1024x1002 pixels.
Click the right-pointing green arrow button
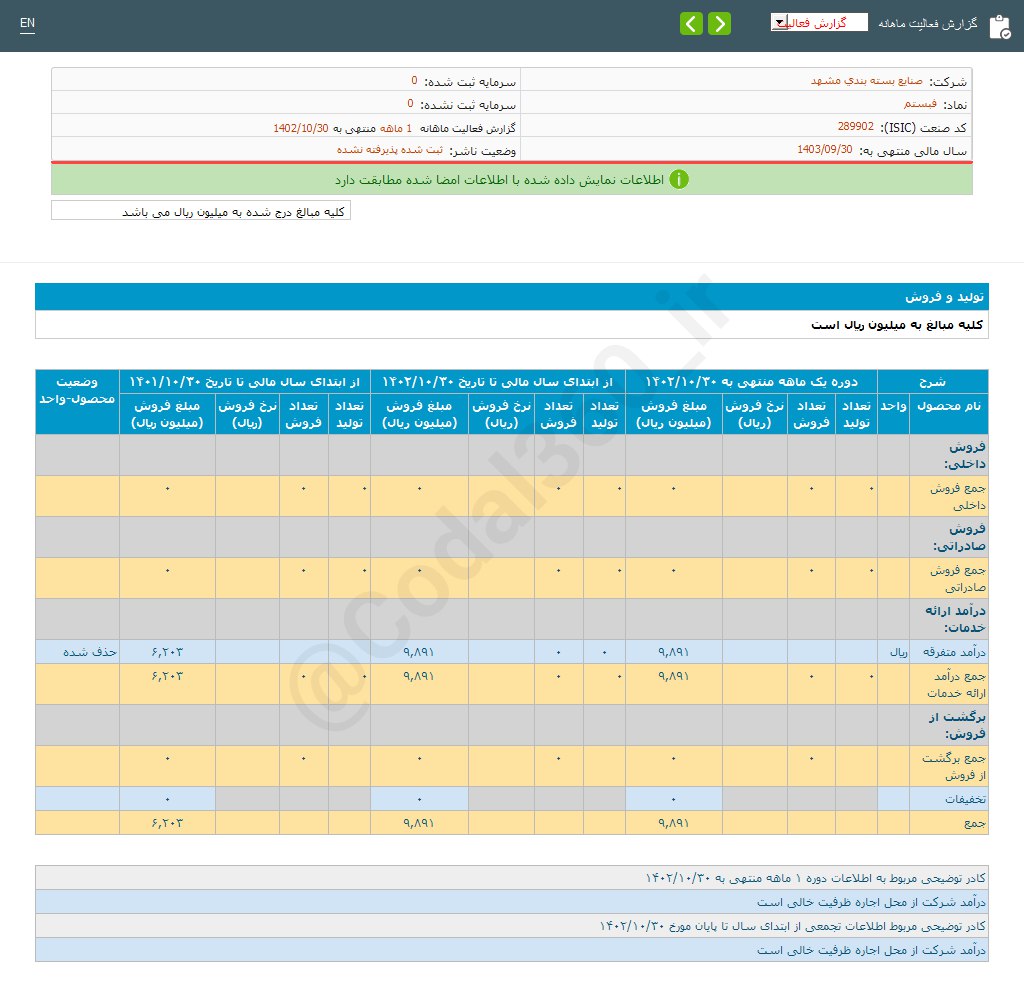pos(719,24)
